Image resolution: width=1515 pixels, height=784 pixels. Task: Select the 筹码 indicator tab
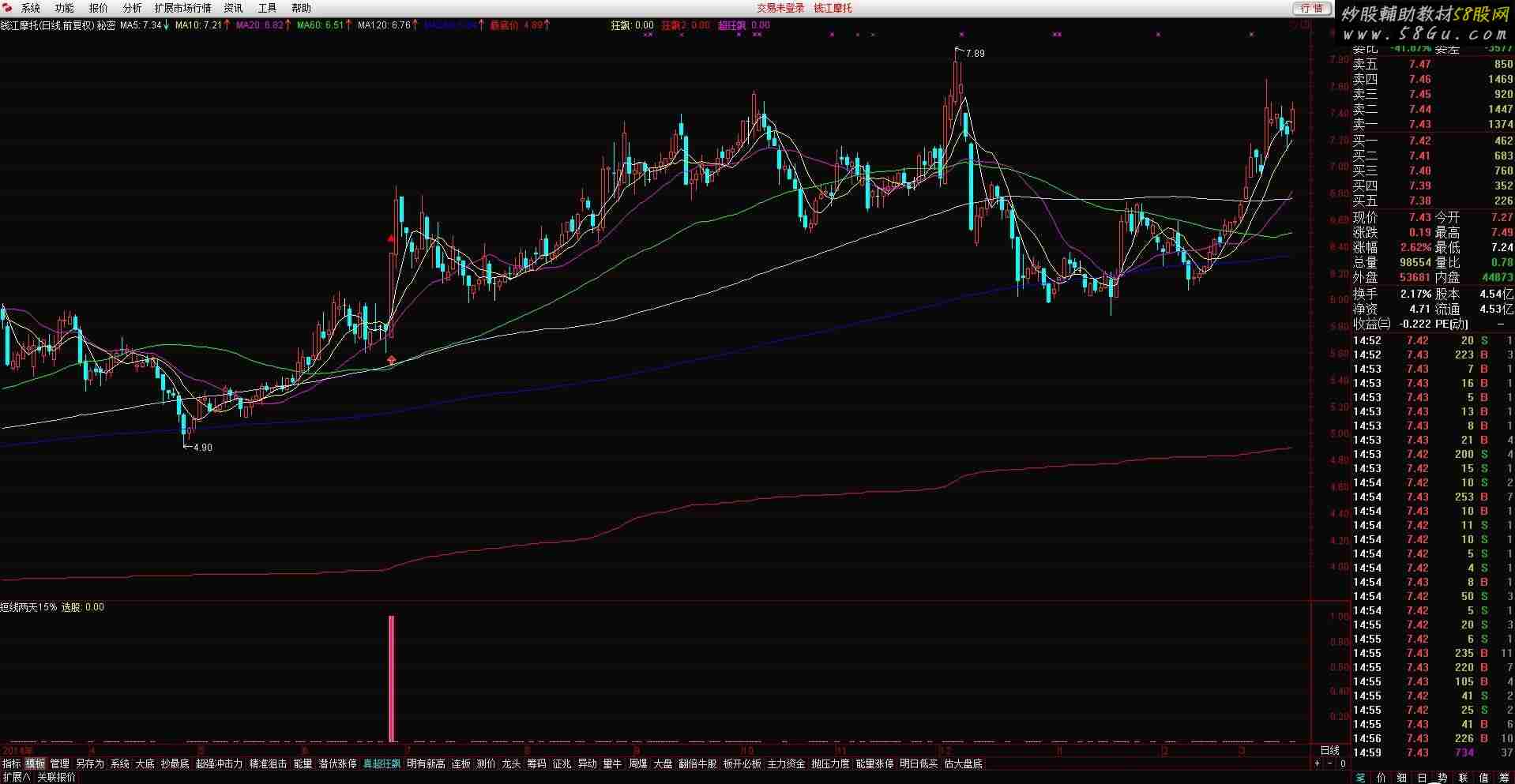click(x=537, y=763)
